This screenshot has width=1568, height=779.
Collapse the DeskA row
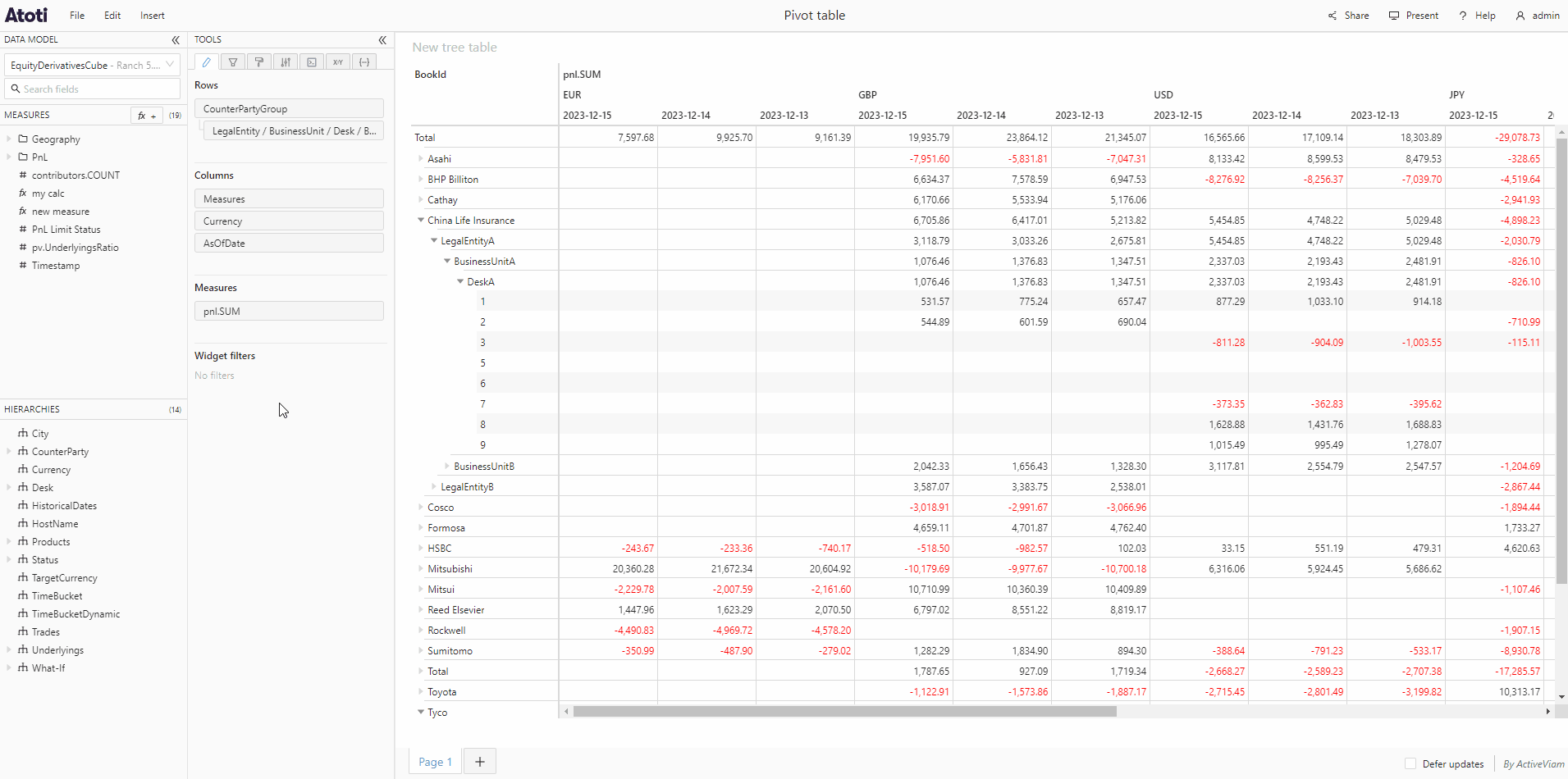pyautogui.click(x=460, y=281)
